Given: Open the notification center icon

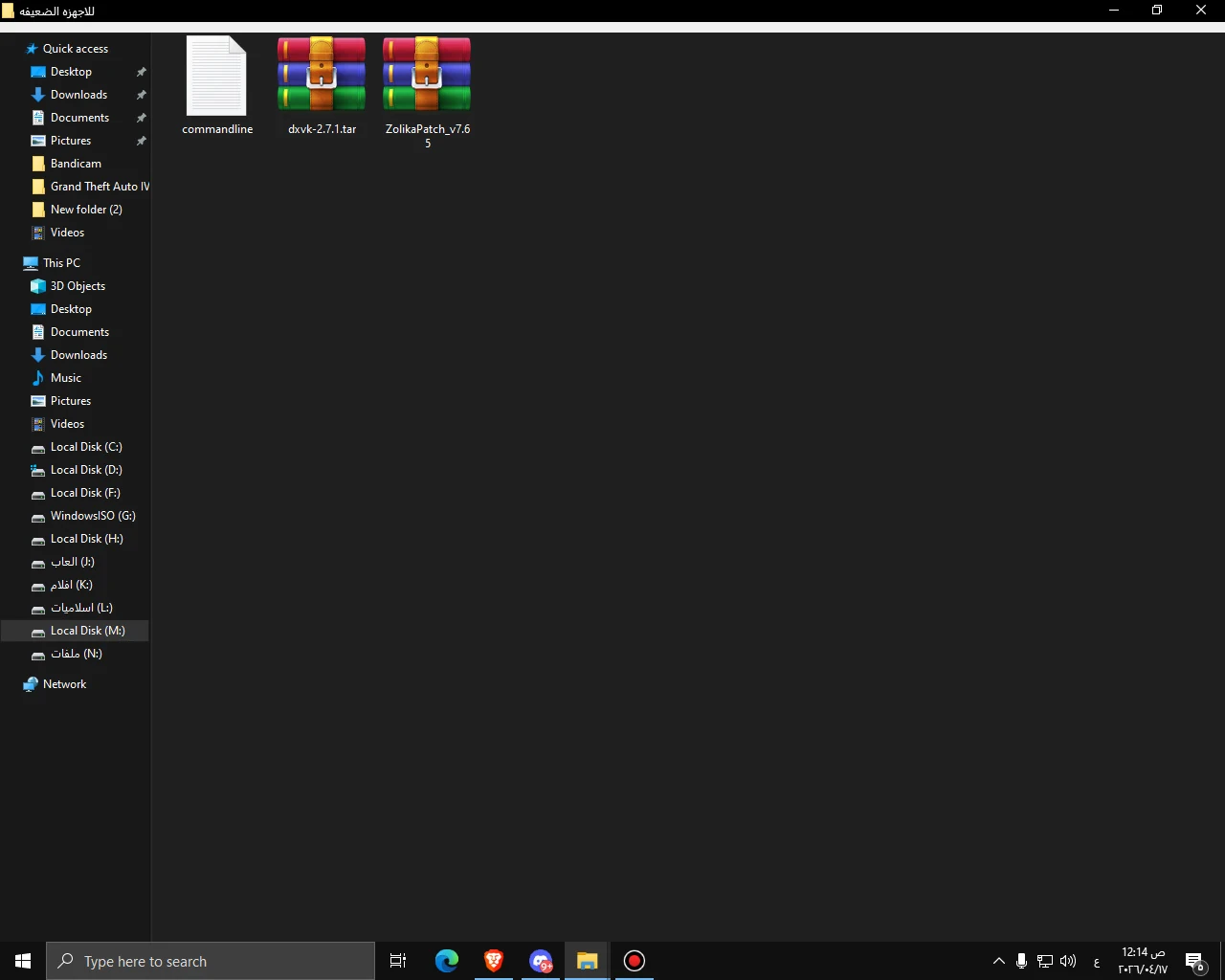Looking at the screenshot, I should click(1194, 961).
